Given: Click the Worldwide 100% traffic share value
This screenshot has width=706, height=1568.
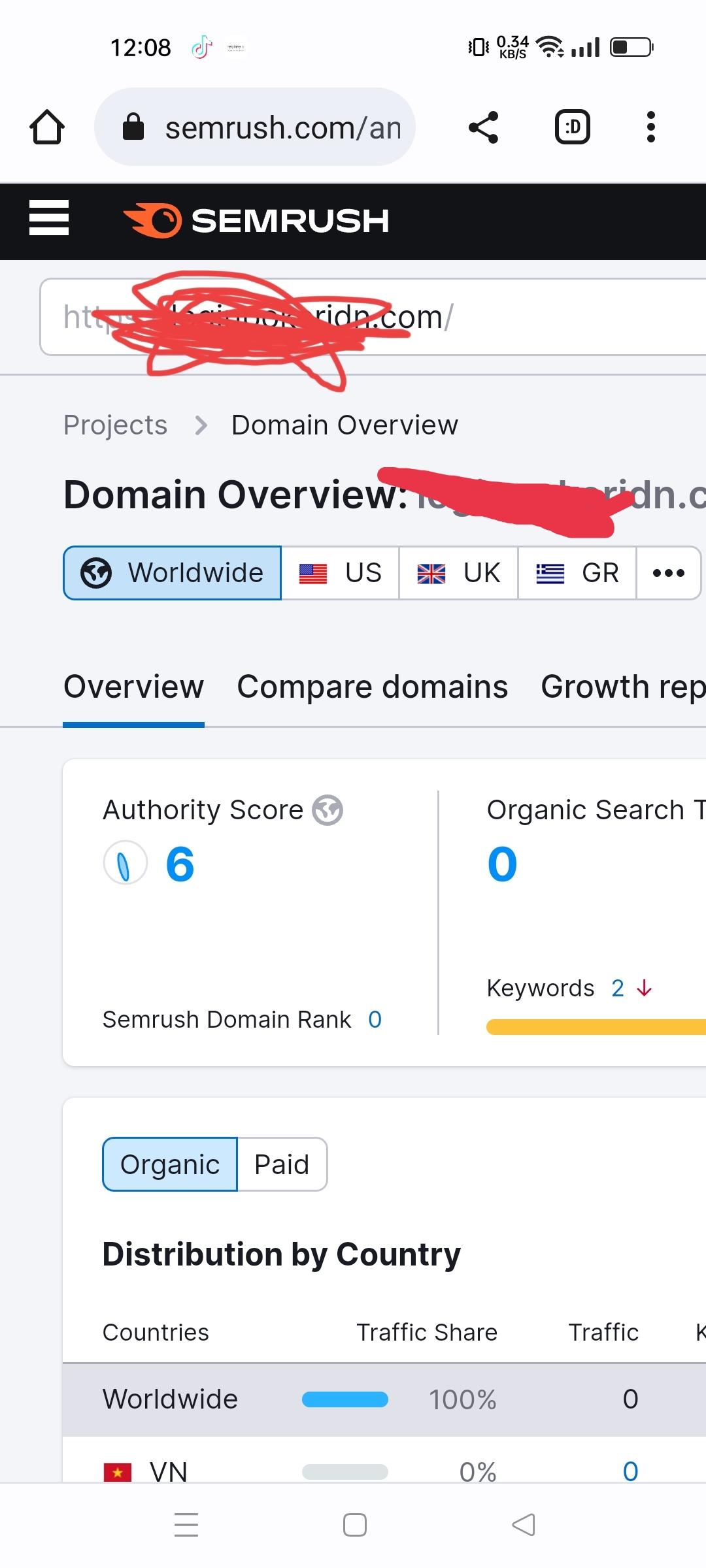Looking at the screenshot, I should point(463,1399).
